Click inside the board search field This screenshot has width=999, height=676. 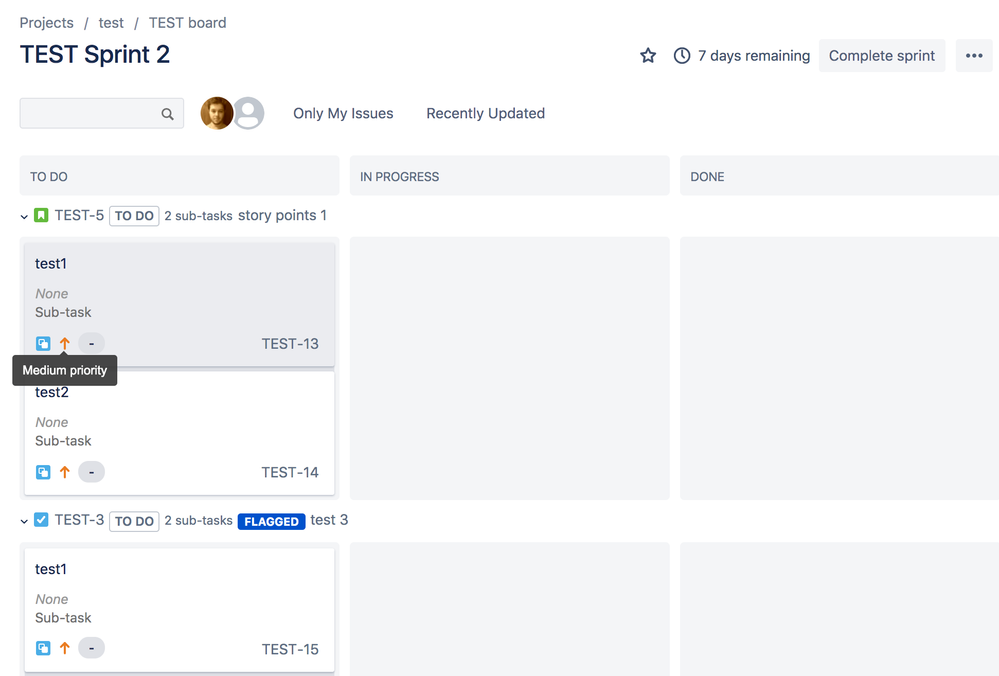pos(90,113)
